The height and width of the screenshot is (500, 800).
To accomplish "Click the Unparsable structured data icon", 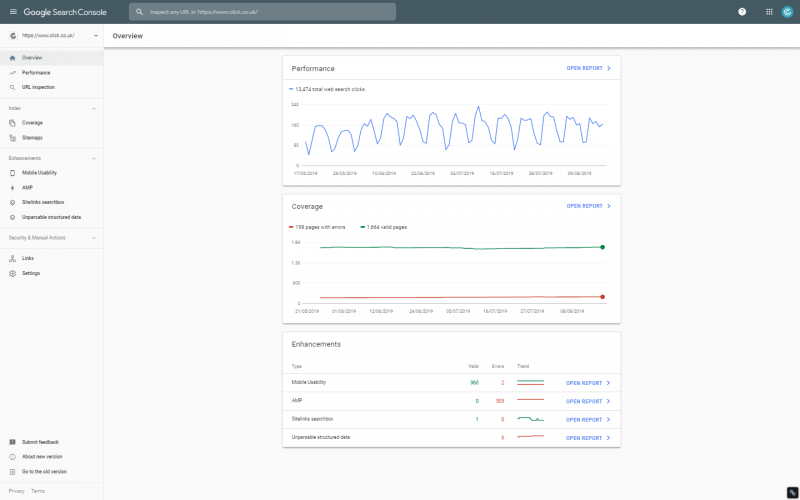I will (x=13, y=217).
